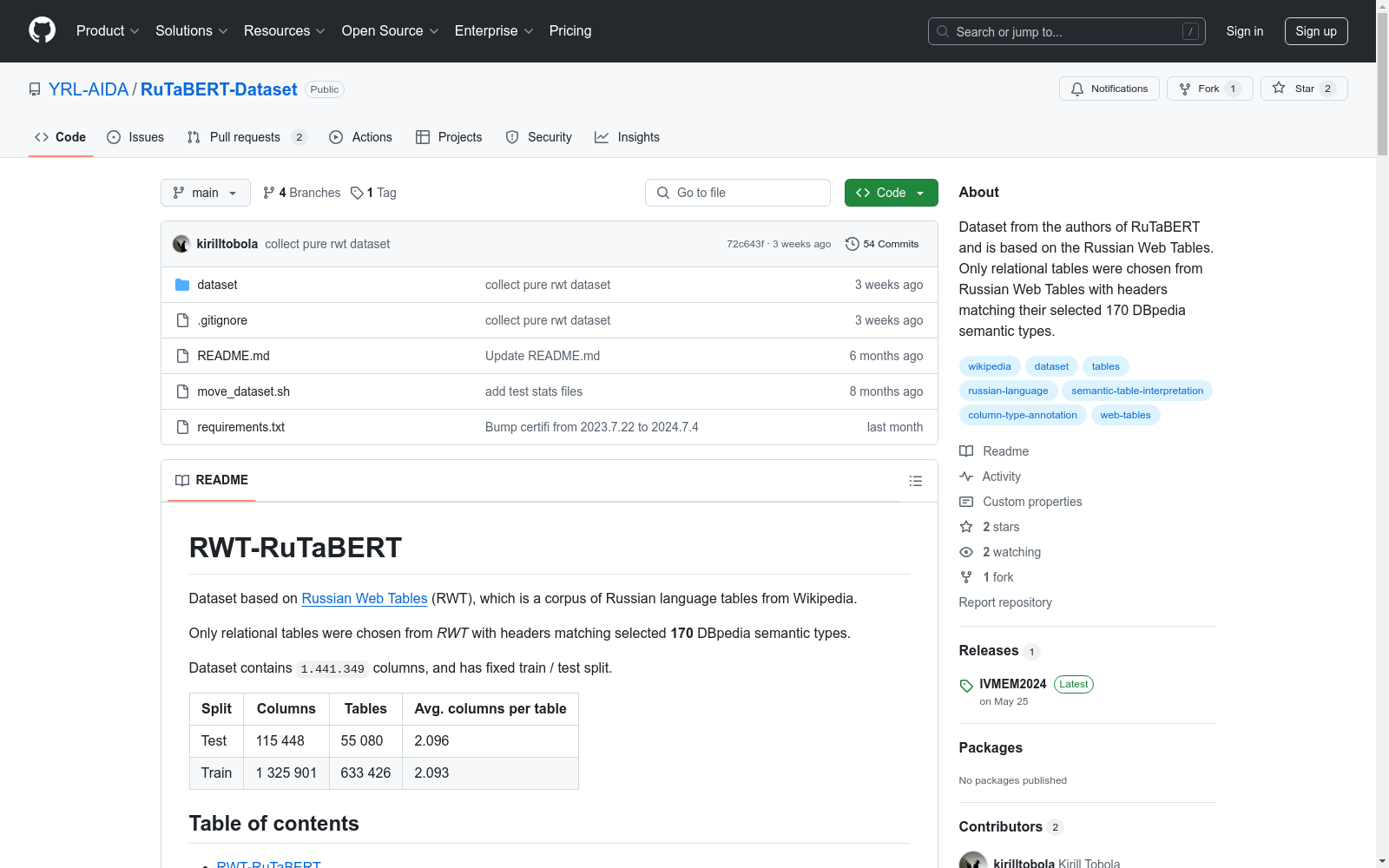Open the Russian Web Tables link
This screenshot has height=868, width=1389.
tap(365, 598)
